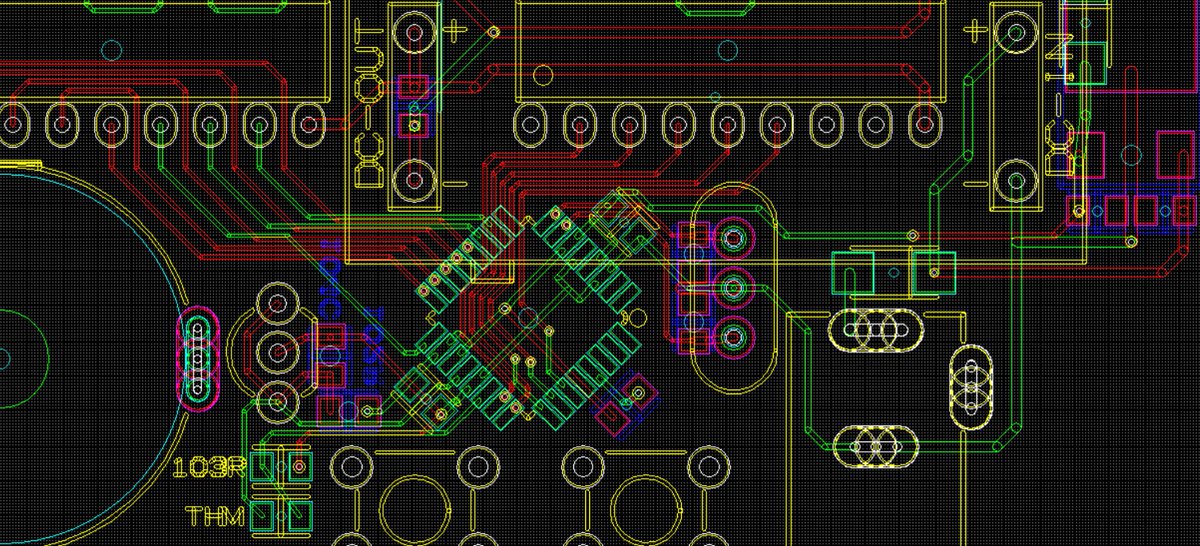The height and width of the screenshot is (546, 1200).
Task: Select the left pad next to 103R
Action: coord(264,467)
